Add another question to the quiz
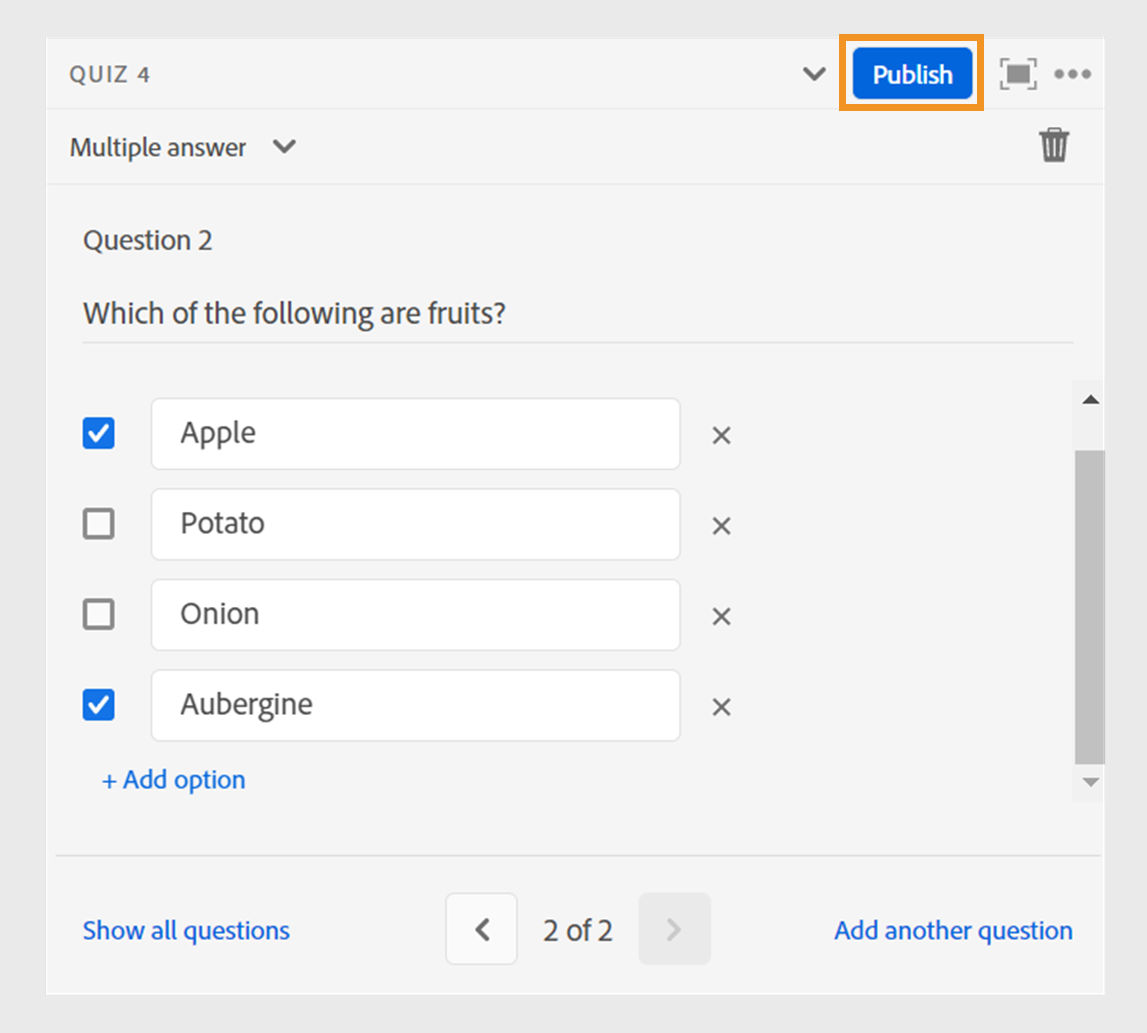Screen dimensions: 1147x1033 pyautogui.click(x=953, y=930)
